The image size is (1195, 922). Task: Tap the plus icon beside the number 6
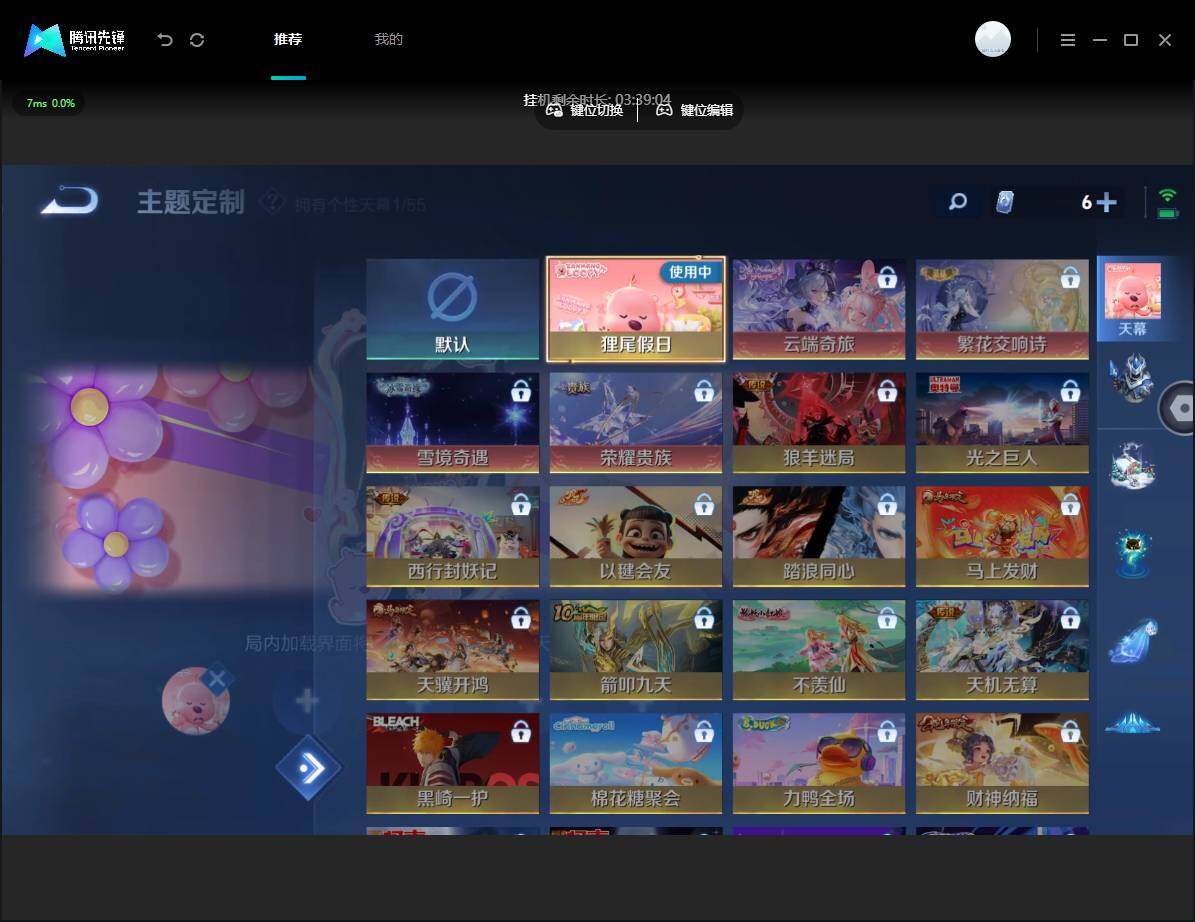pyautogui.click(x=1106, y=202)
